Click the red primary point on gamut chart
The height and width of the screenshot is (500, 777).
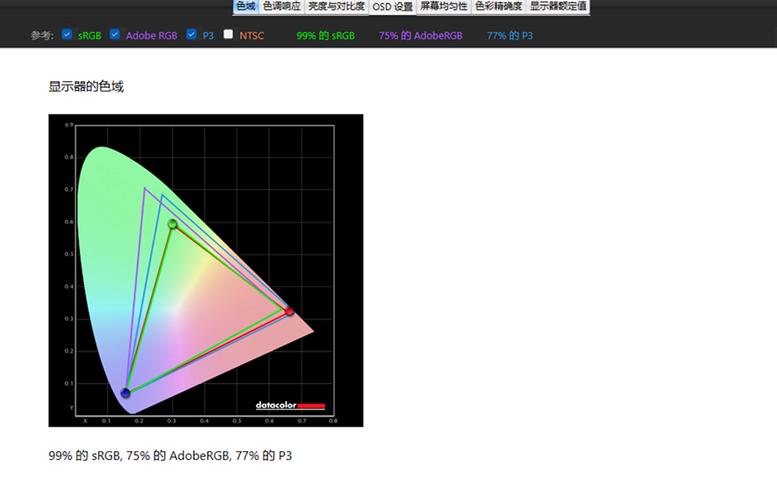point(289,311)
